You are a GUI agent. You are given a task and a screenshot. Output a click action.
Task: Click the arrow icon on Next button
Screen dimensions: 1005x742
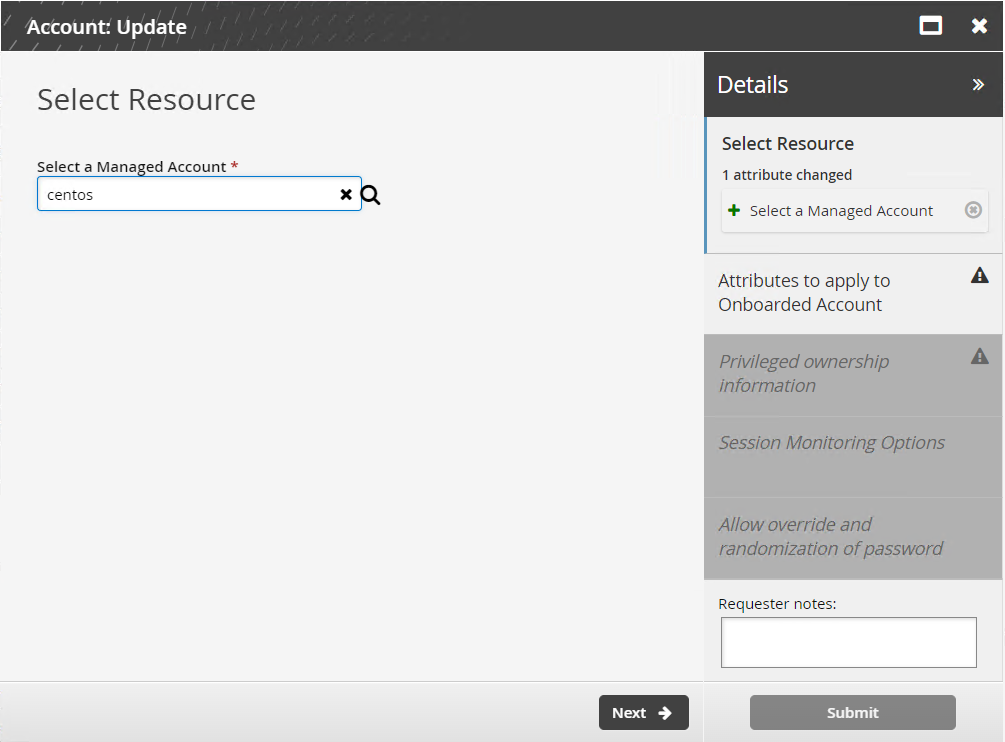pos(665,713)
